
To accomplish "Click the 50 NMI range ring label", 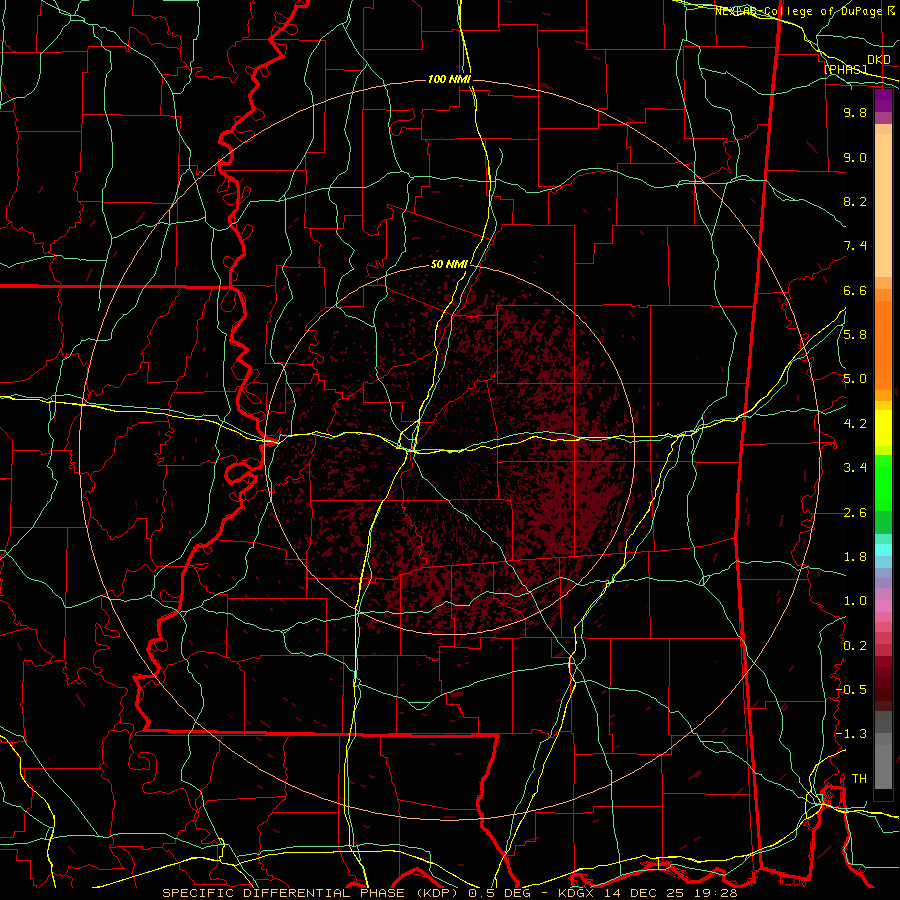I will 449,265.
